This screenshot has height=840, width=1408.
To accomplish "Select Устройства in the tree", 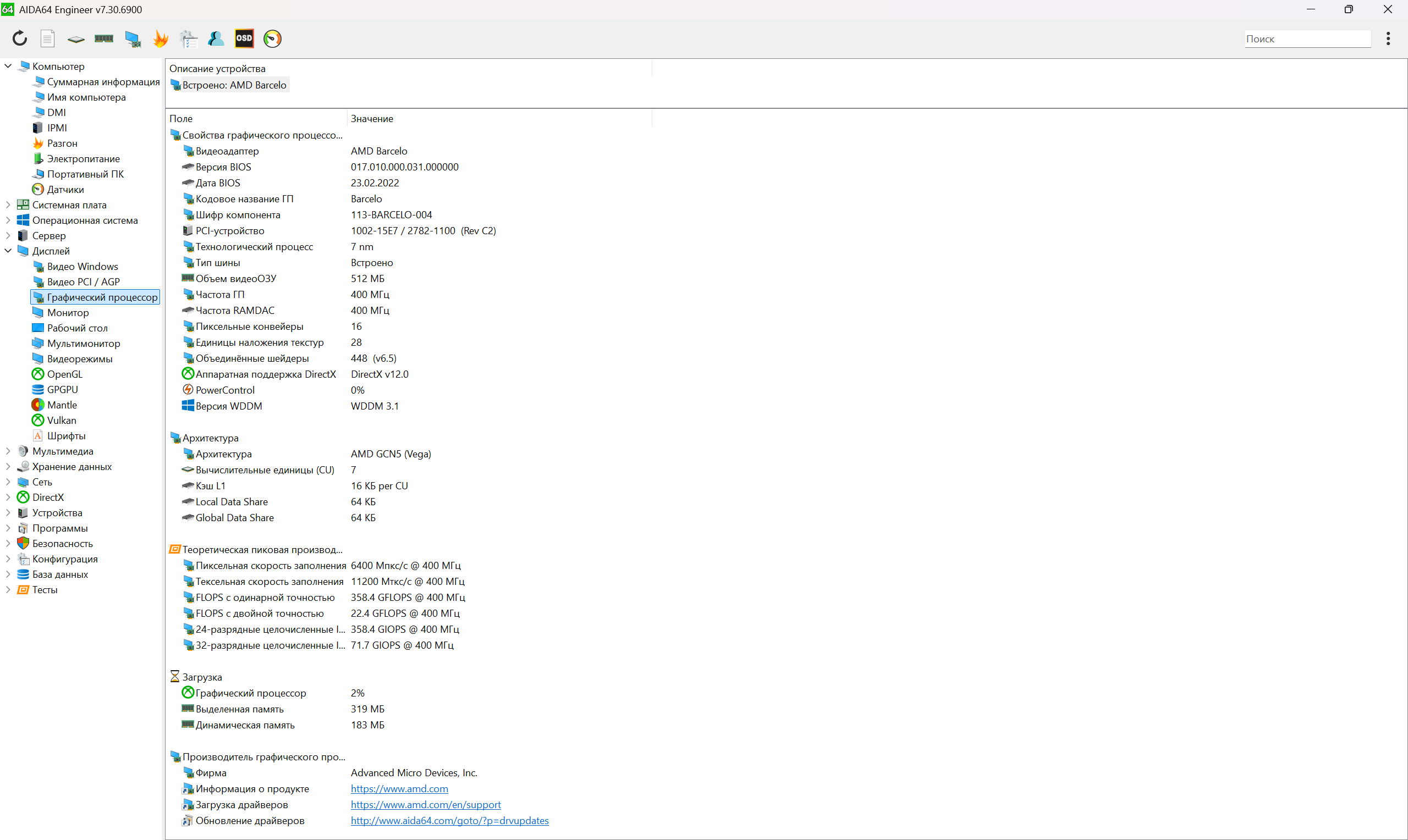I will pos(57,512).
